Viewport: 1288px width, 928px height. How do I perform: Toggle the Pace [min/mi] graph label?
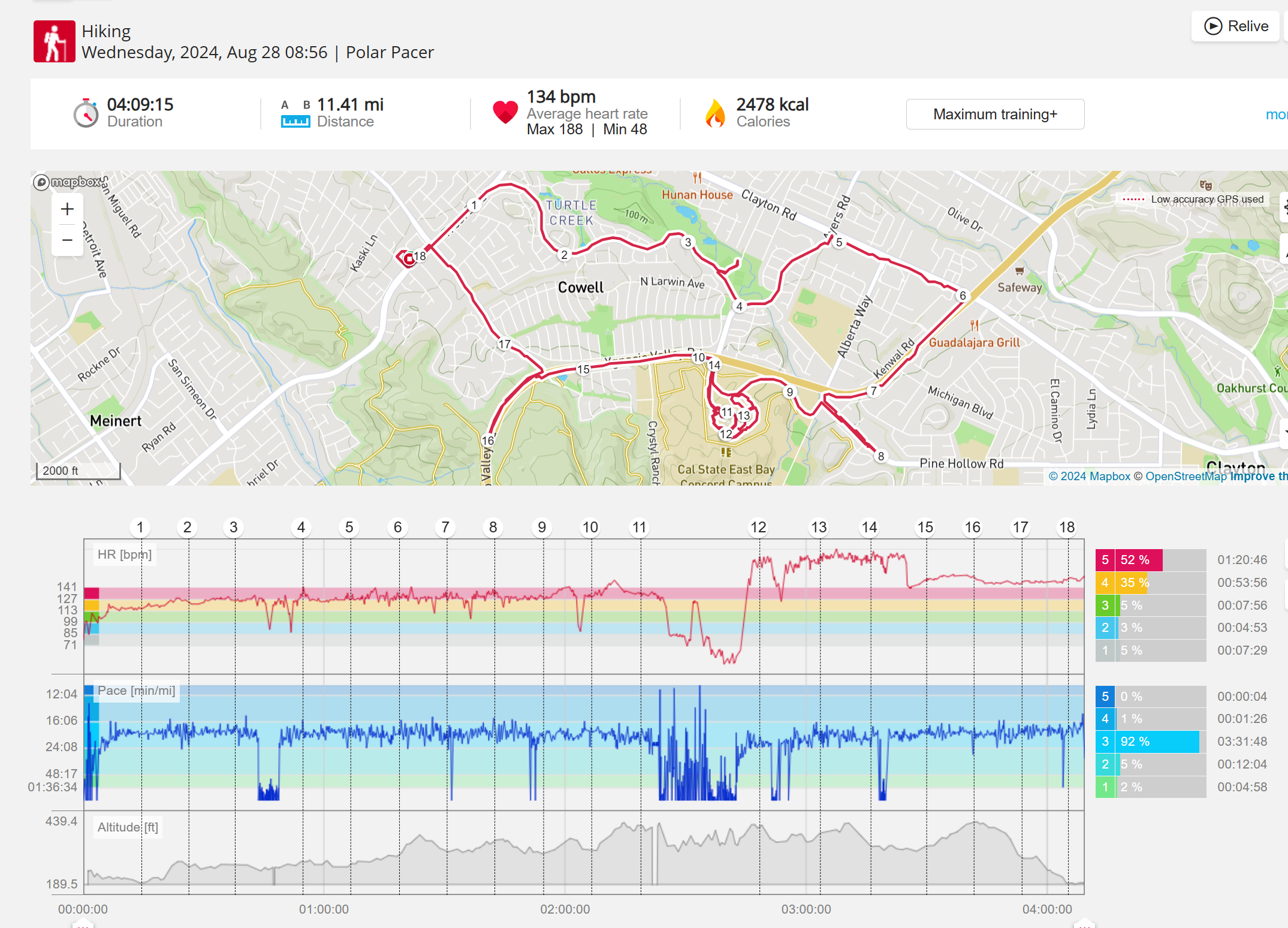click(x=136, y=691)
